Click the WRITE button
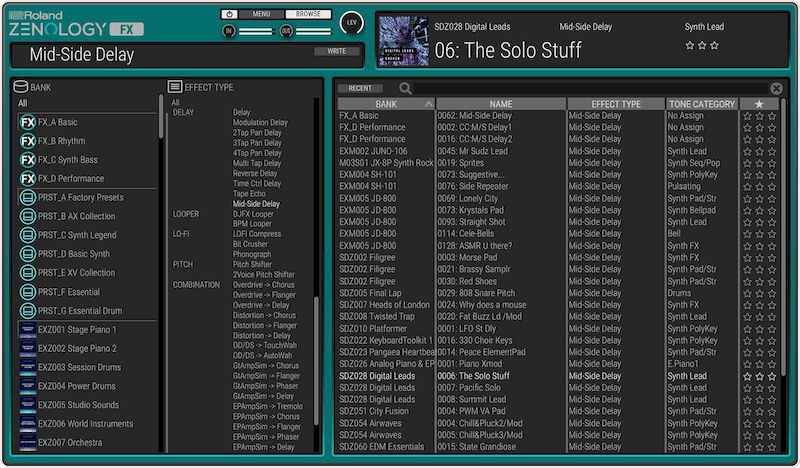Viewport: 800px width, 468px height. [337, 51]
